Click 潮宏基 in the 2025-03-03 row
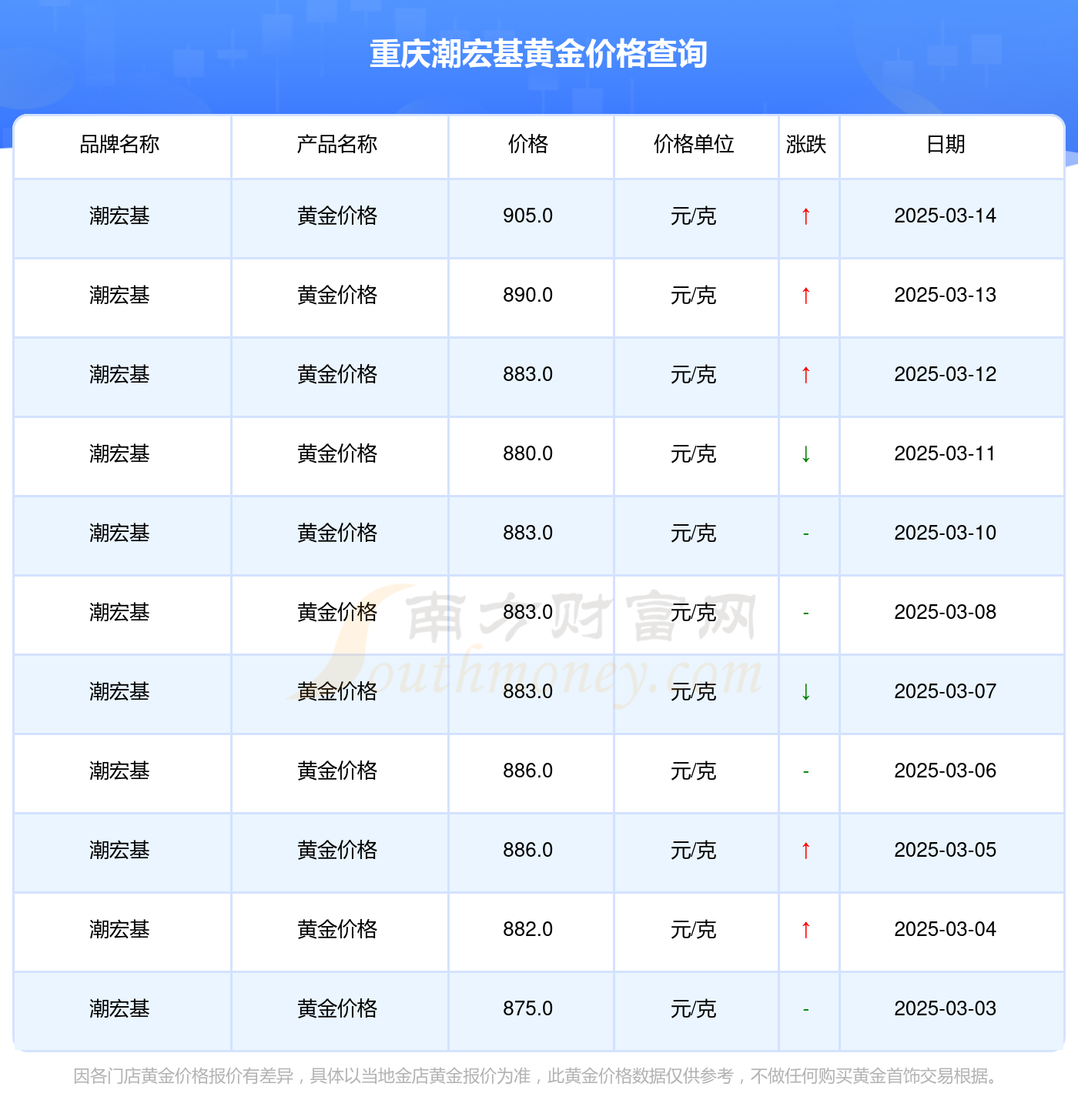This screenshot has height=1120, width=1078. 119,1008
